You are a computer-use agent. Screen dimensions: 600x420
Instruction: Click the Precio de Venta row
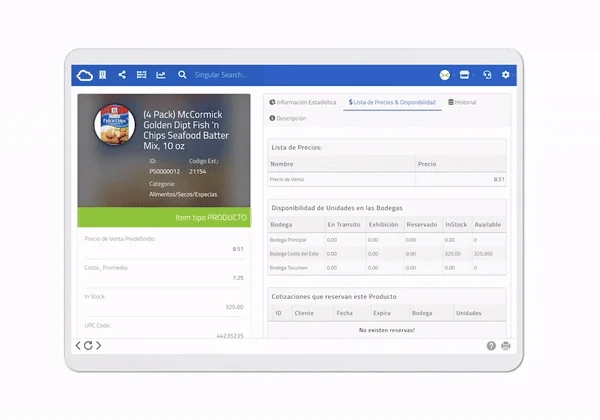point(387,179)
